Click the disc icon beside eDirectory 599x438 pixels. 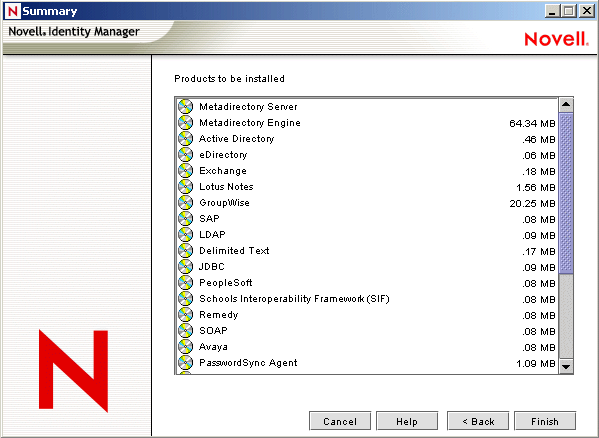click(x=186, y=155)
